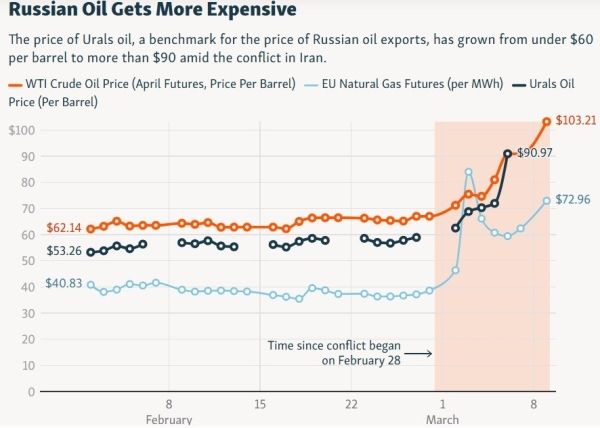Viewport: 600px width, 428px height.
Task: Click the $72.96 natural gas end label
Action: click(573, 199)
